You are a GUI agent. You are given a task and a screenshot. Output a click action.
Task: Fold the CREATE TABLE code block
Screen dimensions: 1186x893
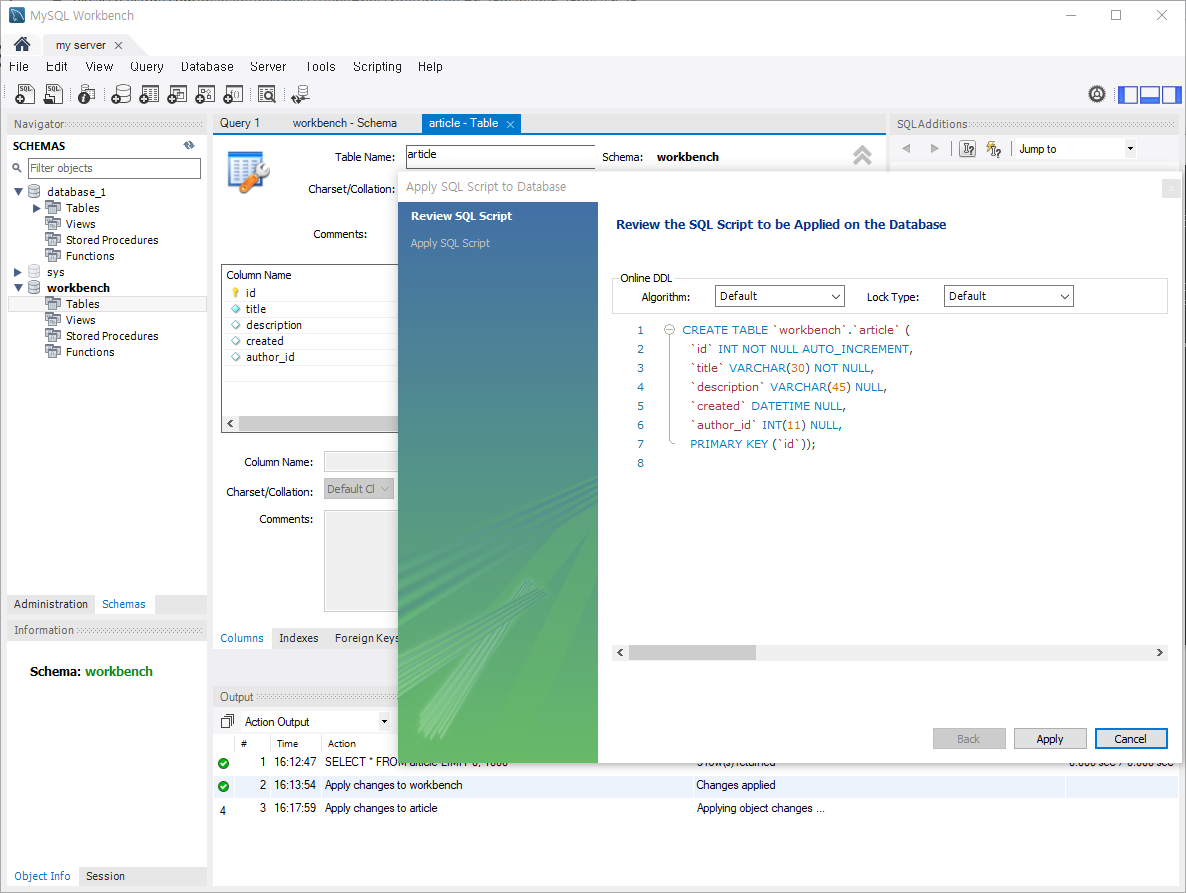[669, 330]
